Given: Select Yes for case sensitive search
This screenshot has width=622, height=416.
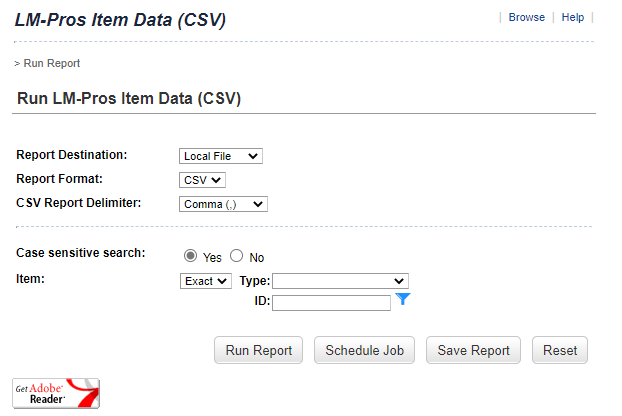Looking at the screenshot, I should (x=191, y=256).
